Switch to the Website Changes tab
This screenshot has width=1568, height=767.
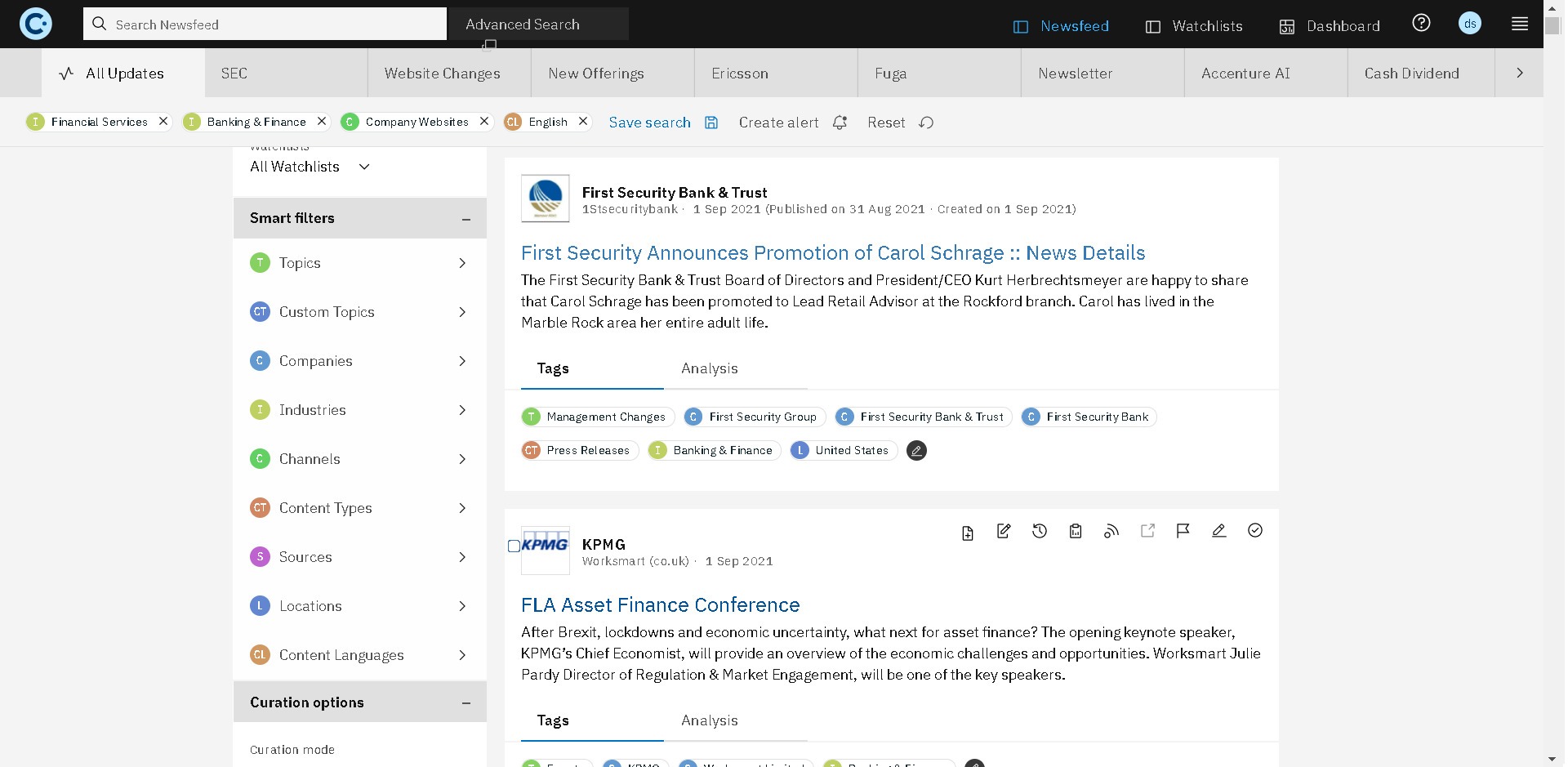click(x=449, y=73)
